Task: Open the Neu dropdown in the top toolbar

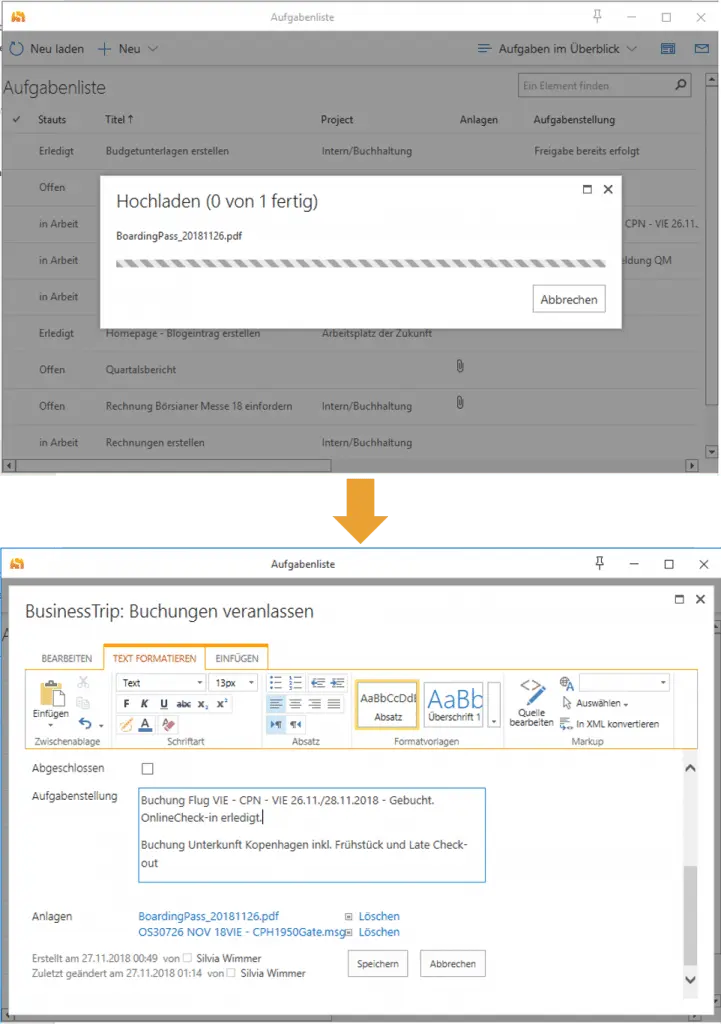Action: pos(128,49)
